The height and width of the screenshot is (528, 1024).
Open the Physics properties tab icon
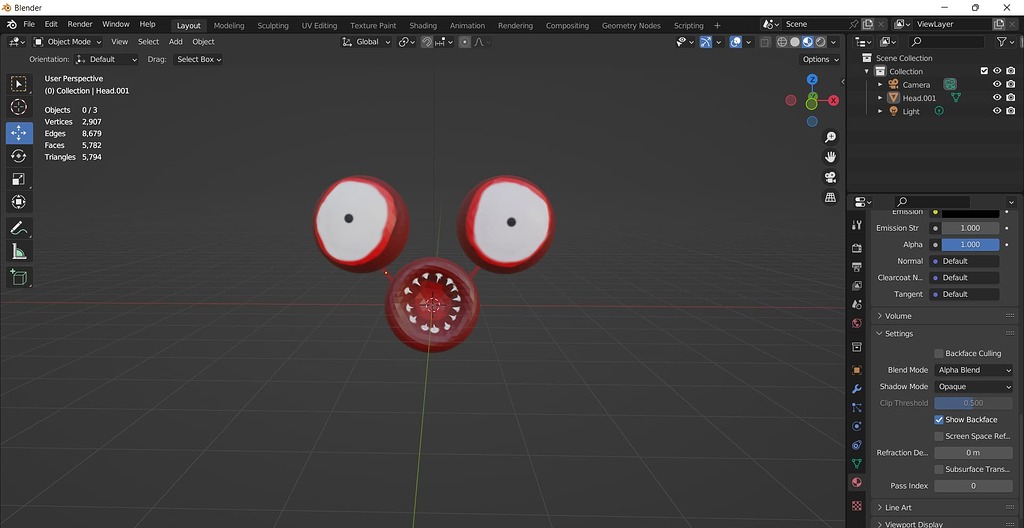click(x=857, y=426)
